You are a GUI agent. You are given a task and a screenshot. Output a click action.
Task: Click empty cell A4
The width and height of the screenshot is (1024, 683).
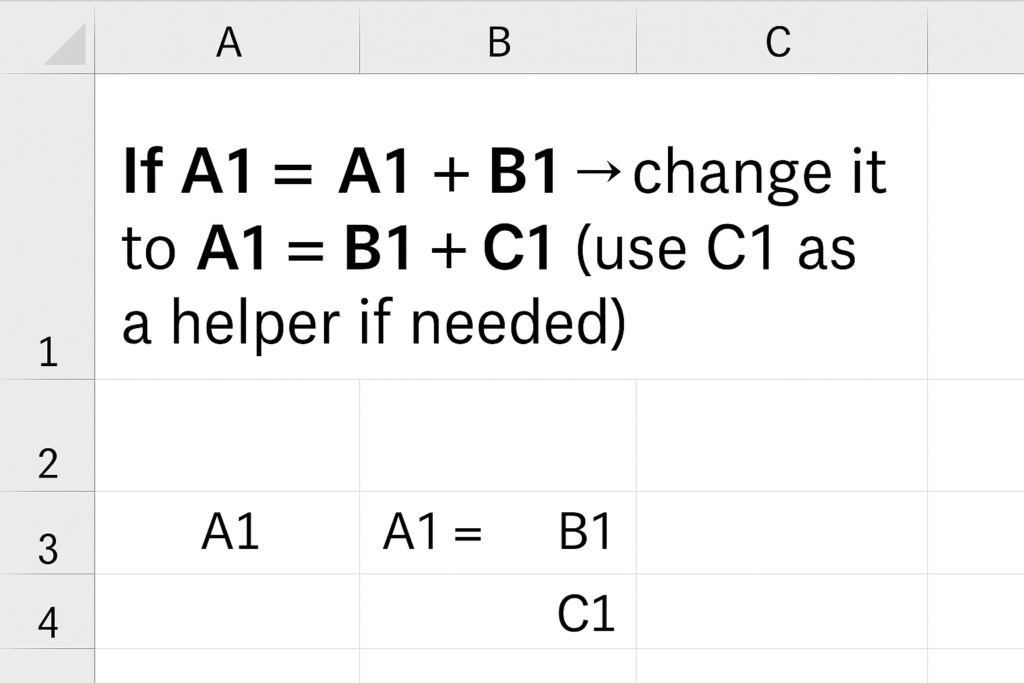(x=228, y=612)
